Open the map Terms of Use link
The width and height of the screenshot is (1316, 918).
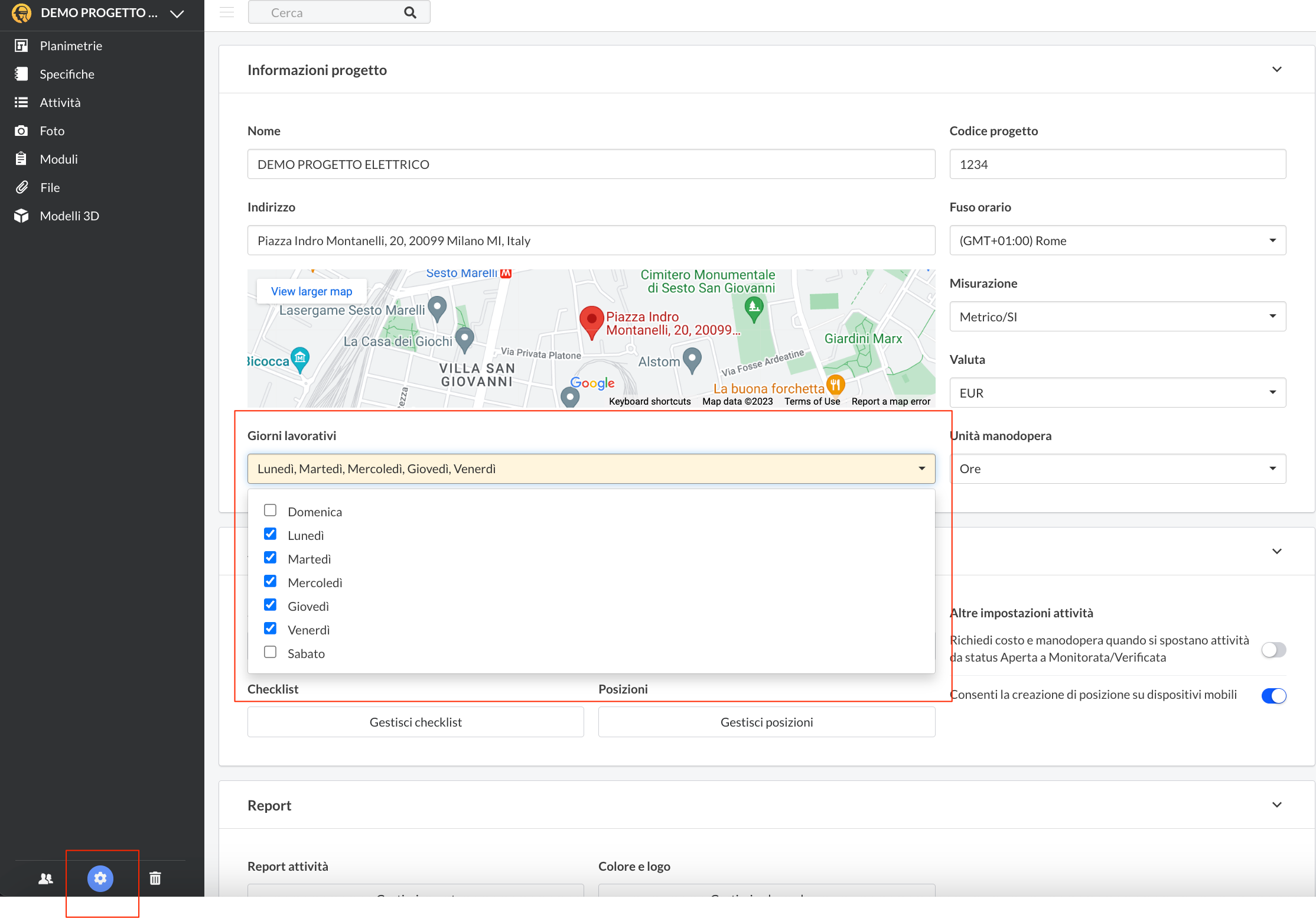tap(812, 402)
